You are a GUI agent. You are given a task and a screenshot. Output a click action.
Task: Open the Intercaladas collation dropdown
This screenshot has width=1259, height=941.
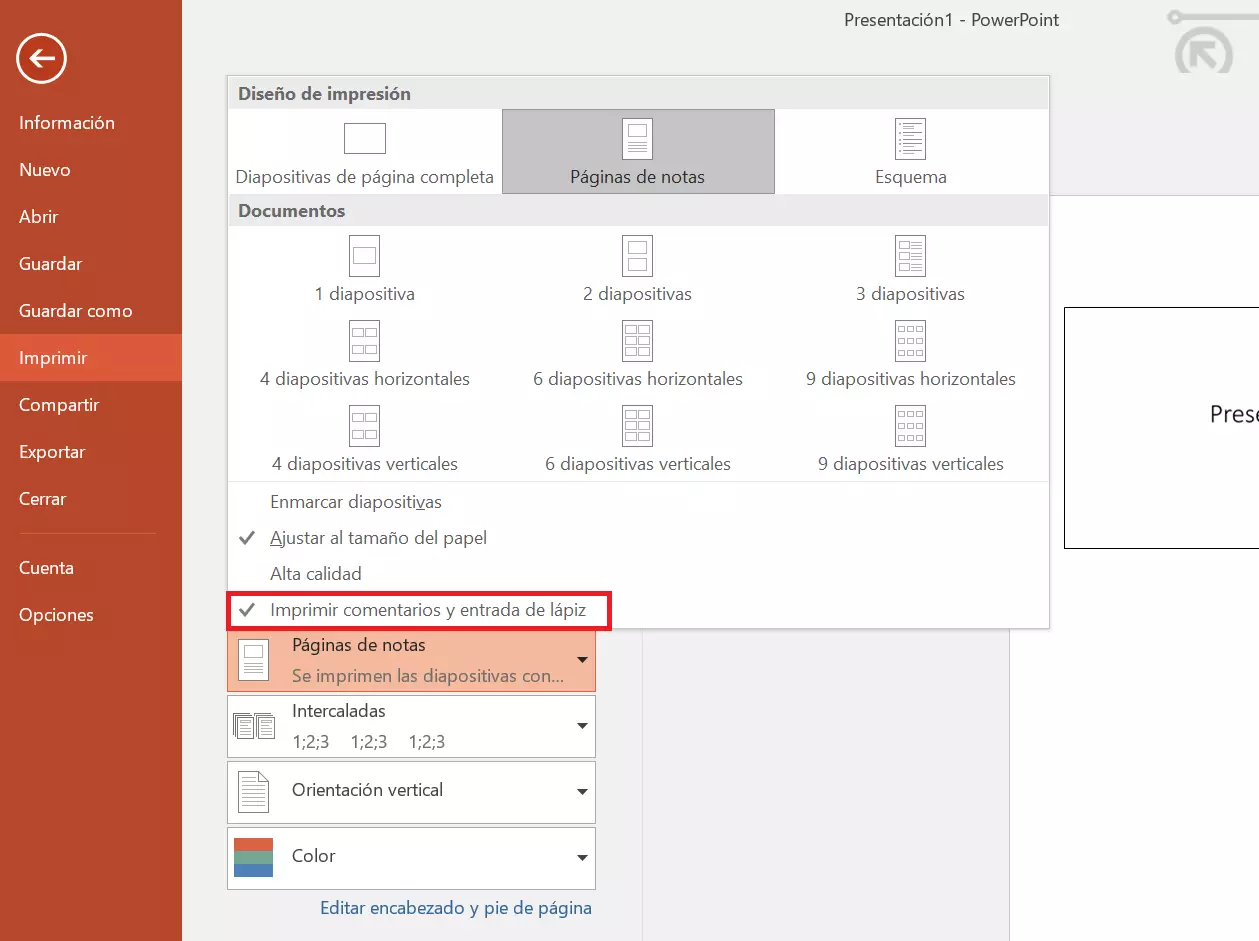tap(411, 726)
